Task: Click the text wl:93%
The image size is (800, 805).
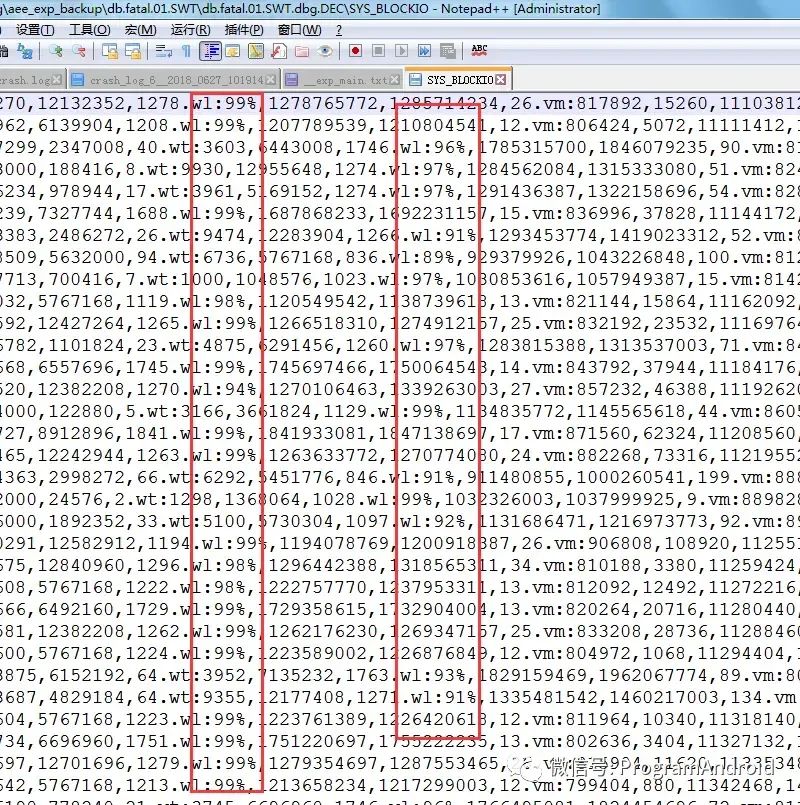Action: pyautogui.click(x=432, y=676)
